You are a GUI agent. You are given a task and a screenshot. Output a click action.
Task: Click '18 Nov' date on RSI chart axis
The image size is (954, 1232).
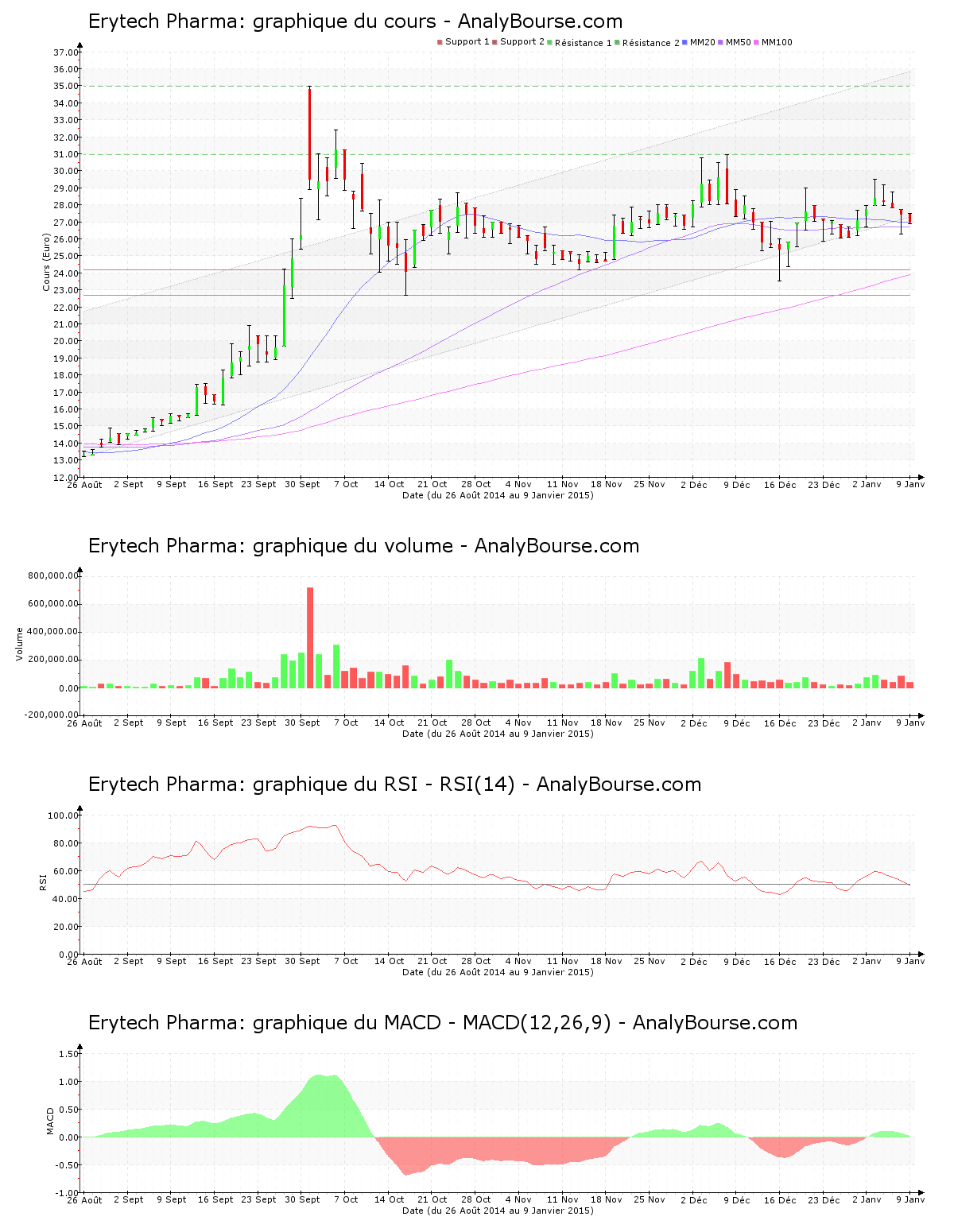tap(607, 961)
